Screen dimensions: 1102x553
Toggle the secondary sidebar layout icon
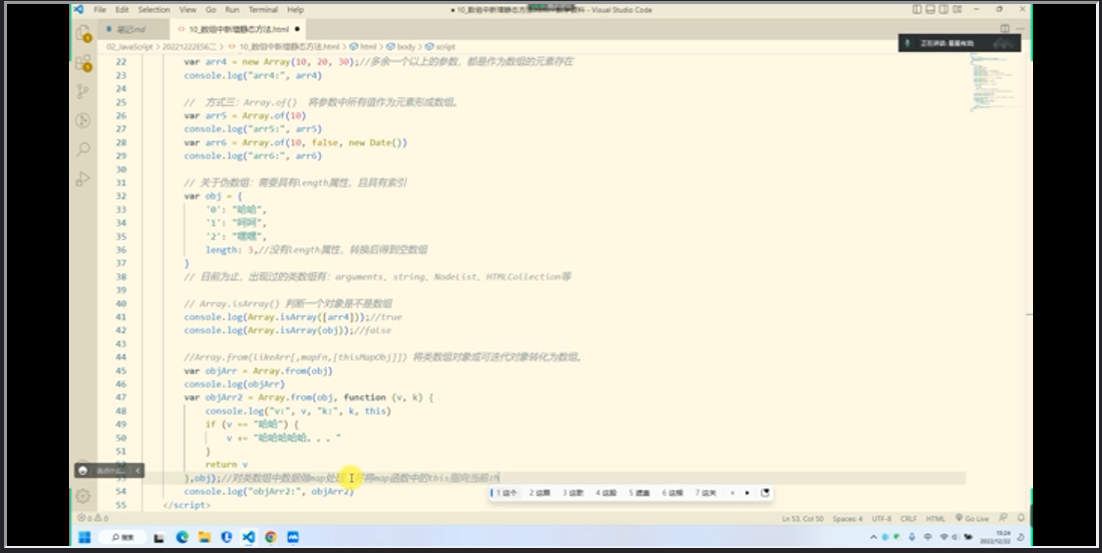click(x=944, y=10)
